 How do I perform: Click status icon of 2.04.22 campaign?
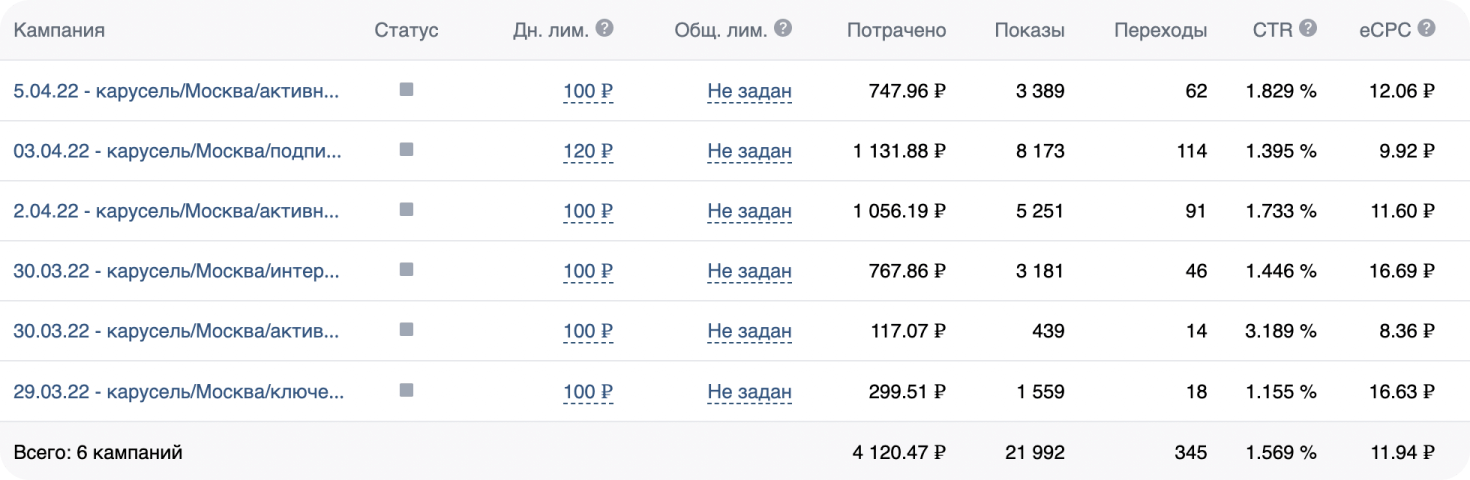point(406,210)
